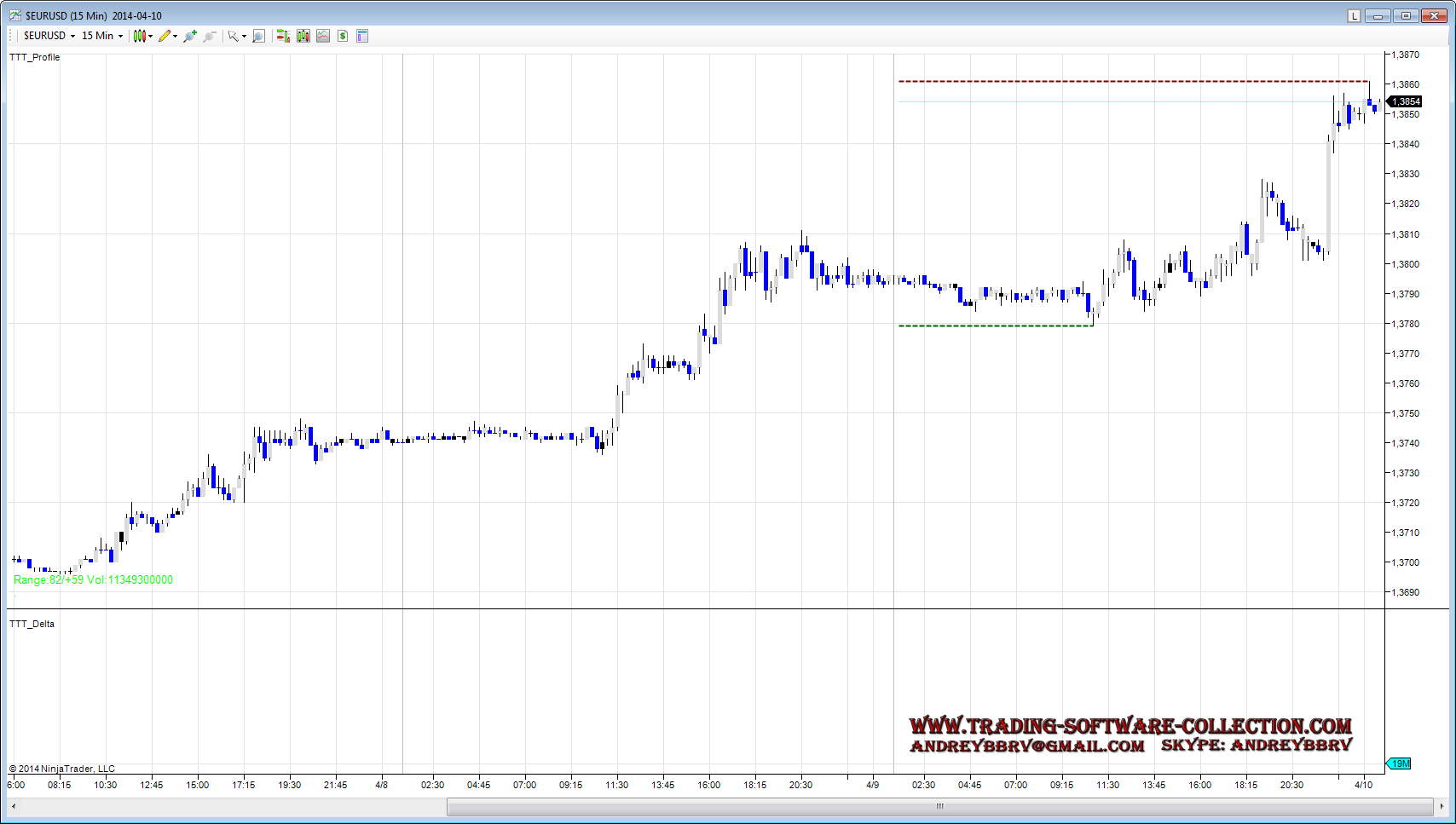
Task: Open the Strategies dollar-sign icon
Action: (x=343, y=36)
